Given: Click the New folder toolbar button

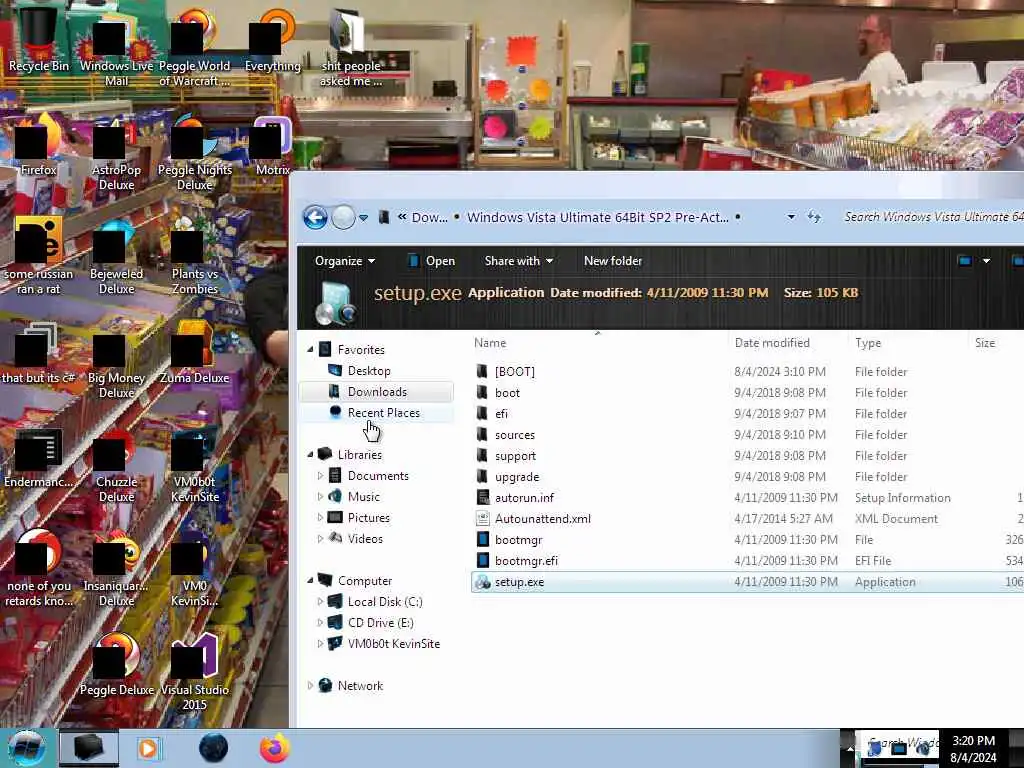Looking at the screenshot, I should click(x=613, y=261).
